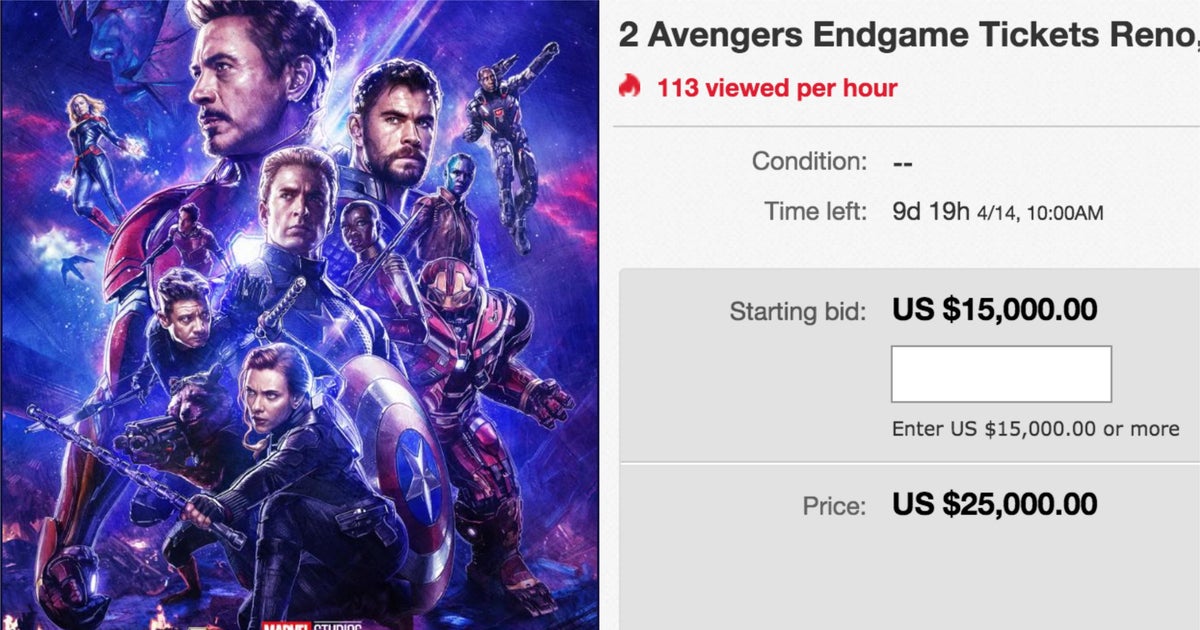The image size is (1200, 630).
Task: Click the 'Enter US $15,000.00 or more' hint
Action: (x=1035, y=429)
